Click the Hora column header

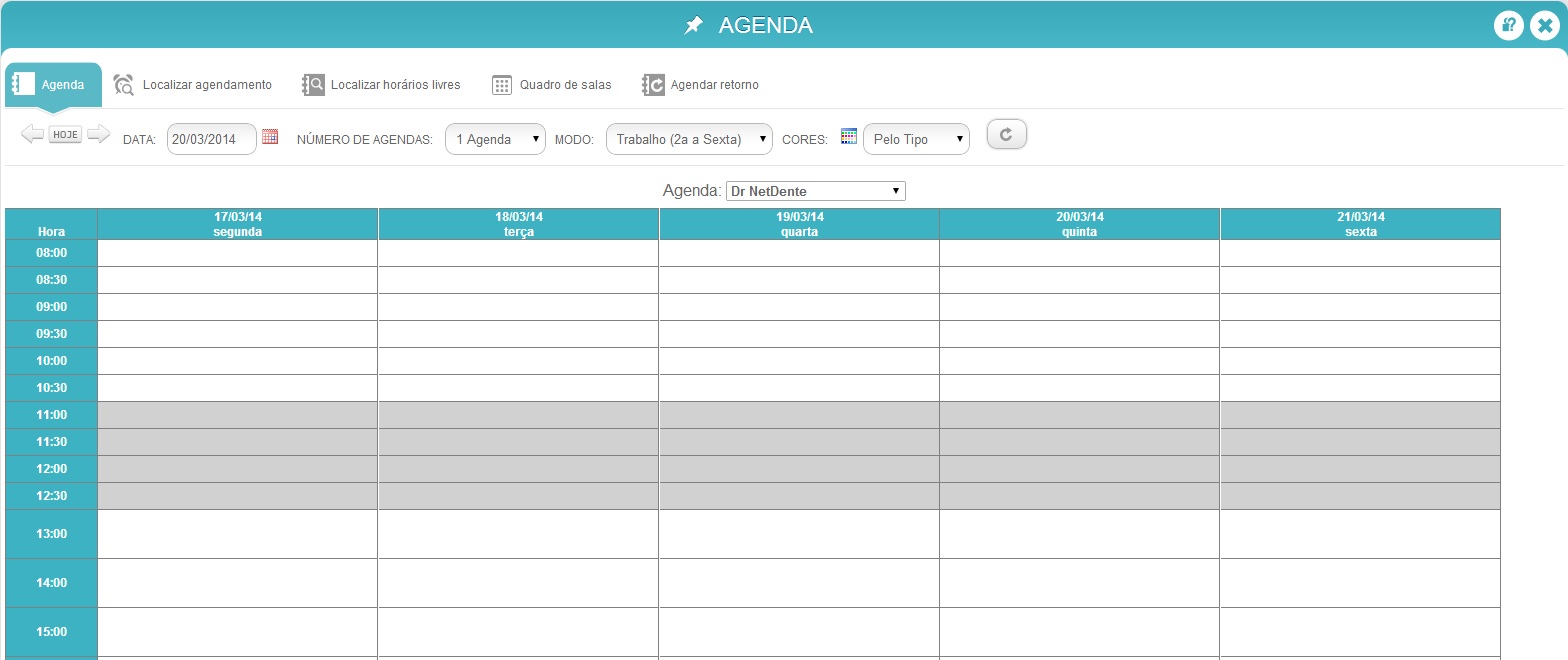click(51, 224)
